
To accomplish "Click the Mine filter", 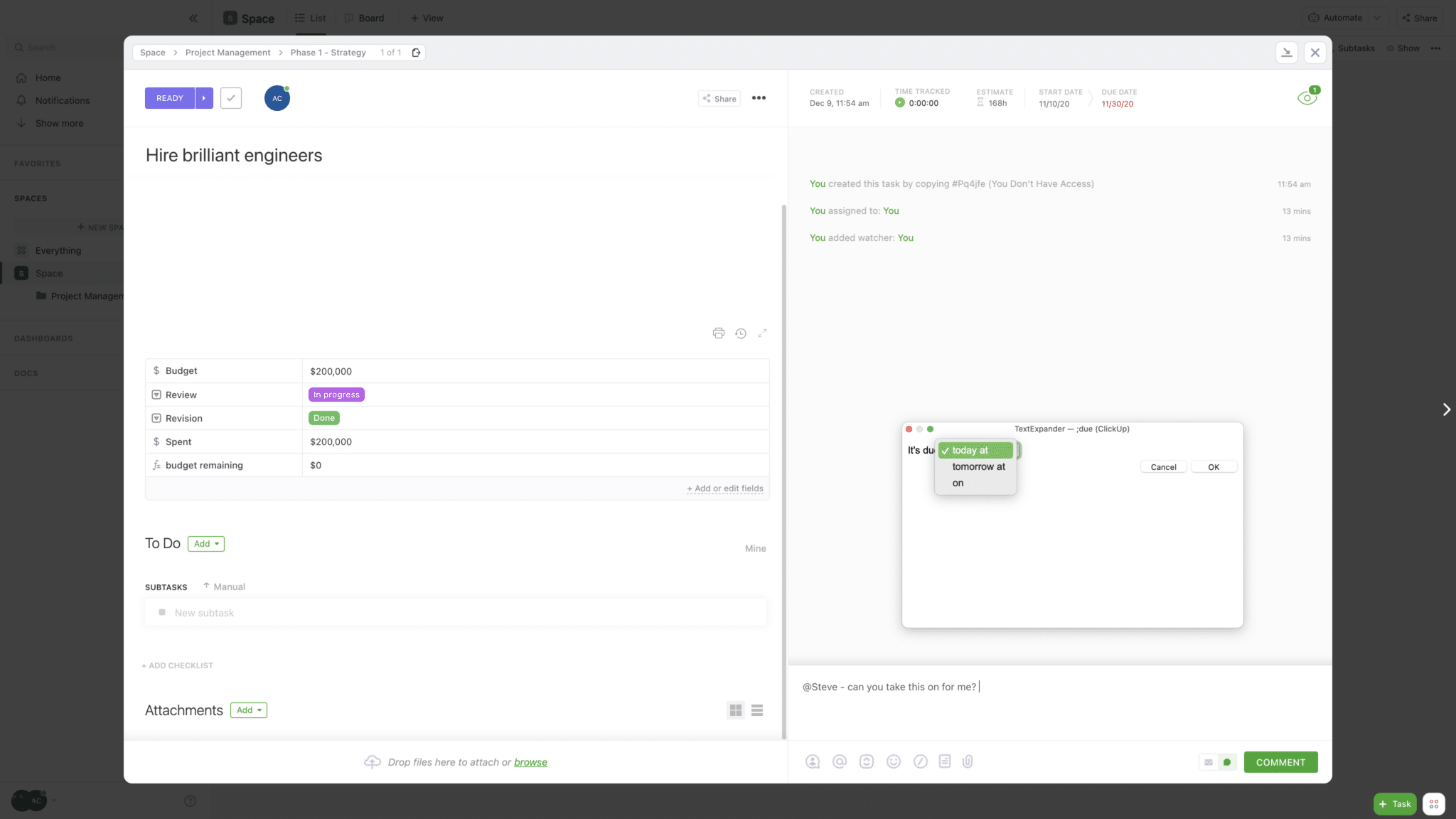I will (x=756, y=548).
